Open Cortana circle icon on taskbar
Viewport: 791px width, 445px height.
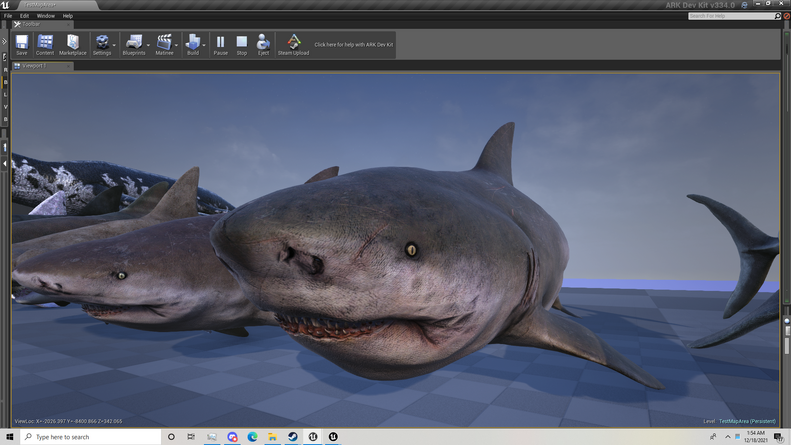click(171, 437)
